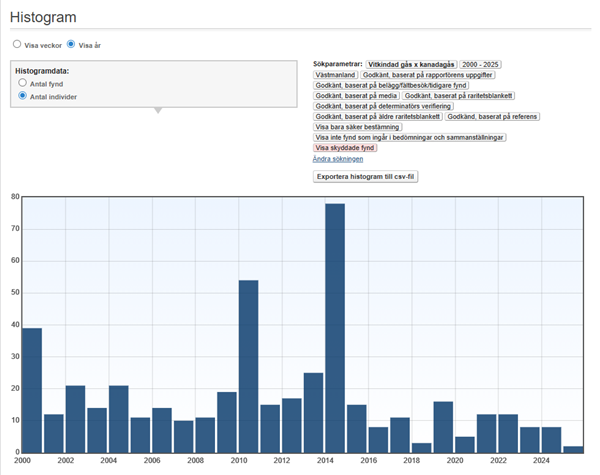Click the 'Västmanland' region tag
The width and height of the screenshot is (600, 475).
point(335,75)
